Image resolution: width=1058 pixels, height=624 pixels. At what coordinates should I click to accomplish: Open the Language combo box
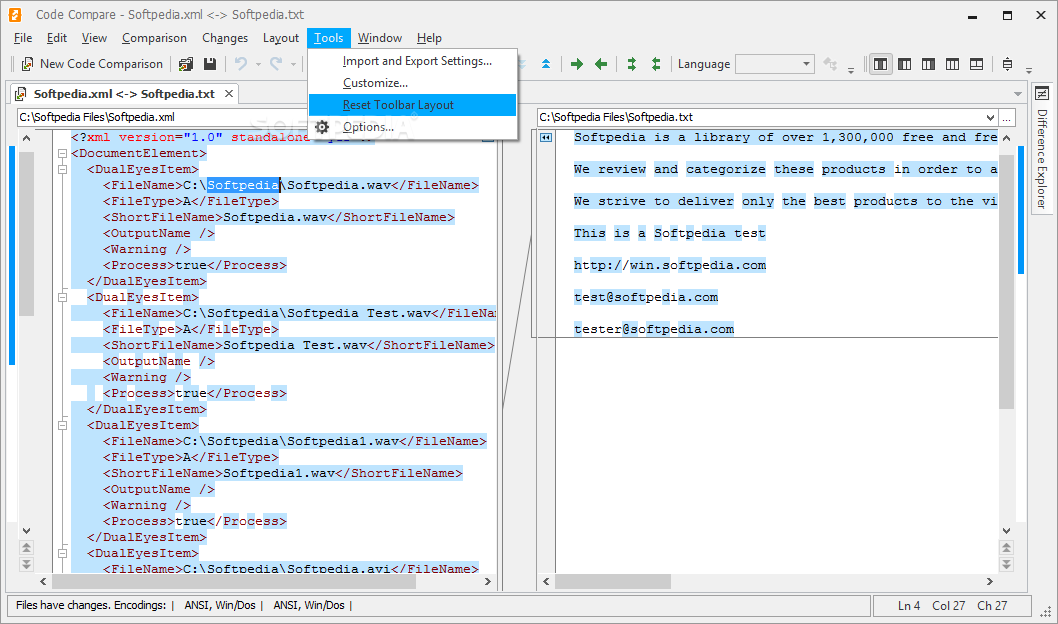(775, 64)
